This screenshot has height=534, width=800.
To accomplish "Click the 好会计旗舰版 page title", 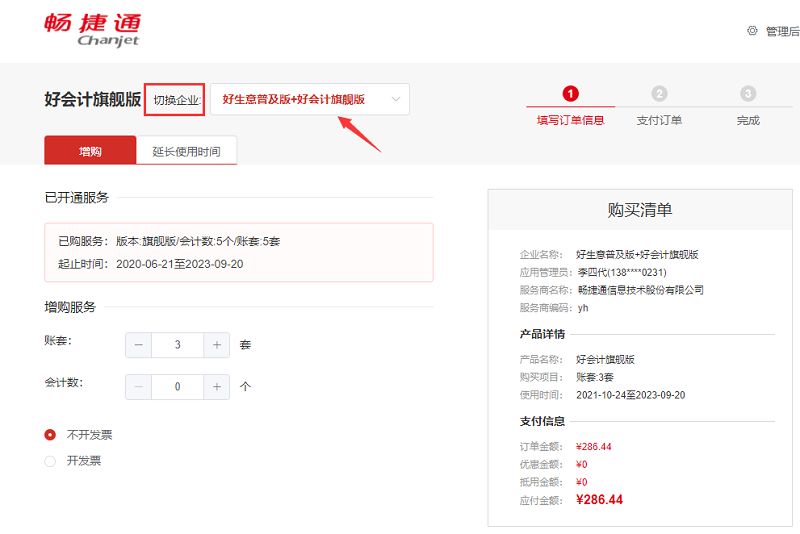I will (92, 99).
